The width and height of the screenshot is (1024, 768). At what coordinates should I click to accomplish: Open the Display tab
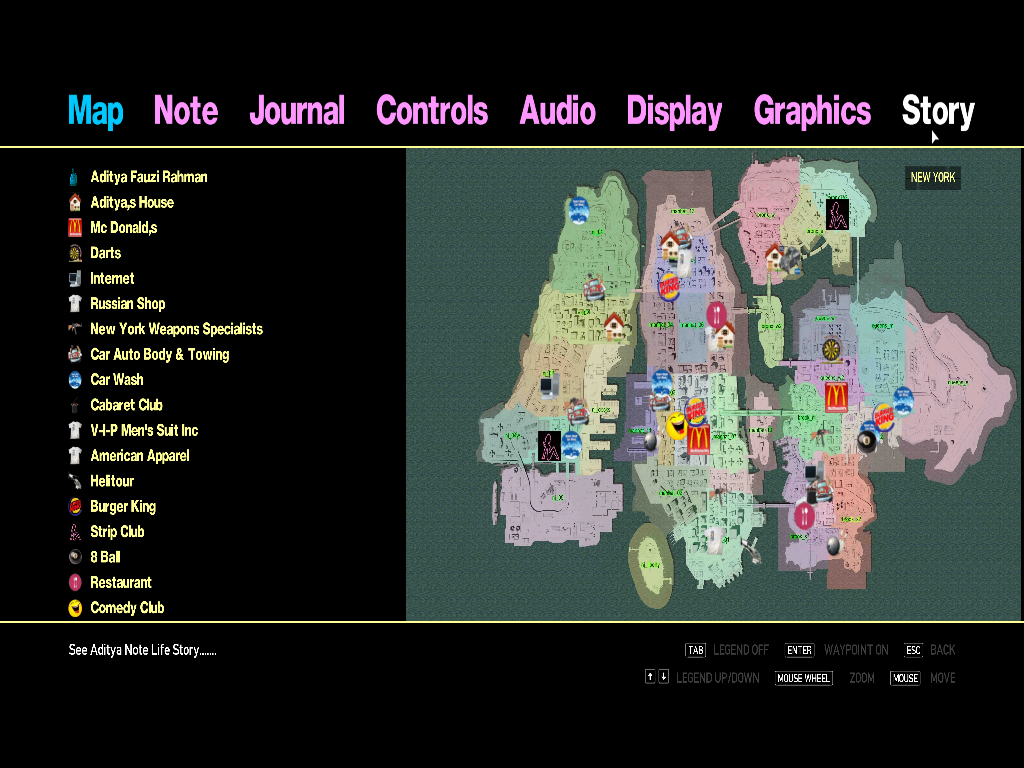674,111
